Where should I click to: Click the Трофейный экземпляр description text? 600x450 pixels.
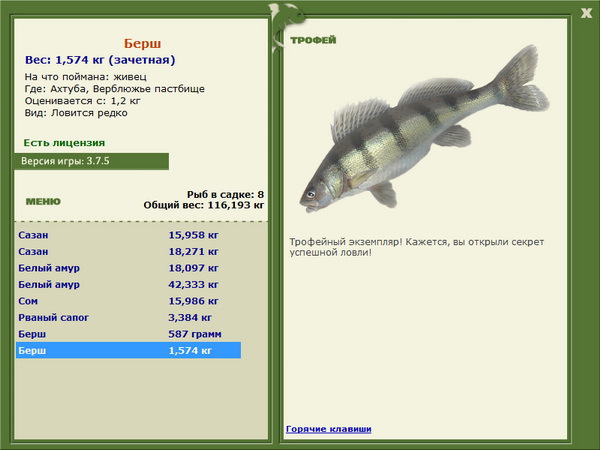(417, 247)
